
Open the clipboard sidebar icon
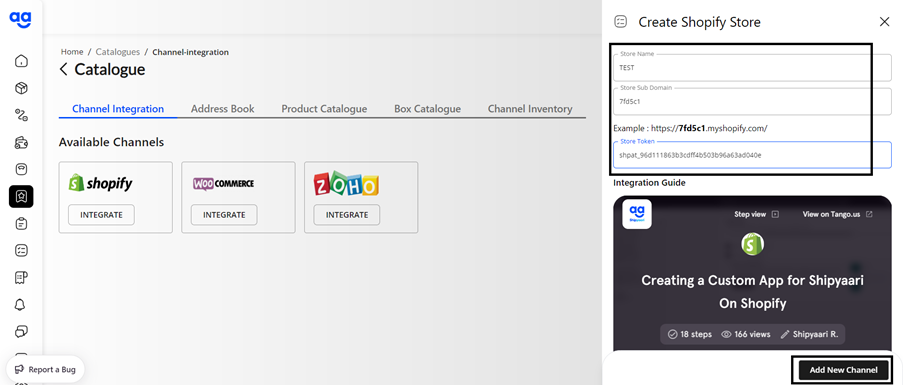21,223
